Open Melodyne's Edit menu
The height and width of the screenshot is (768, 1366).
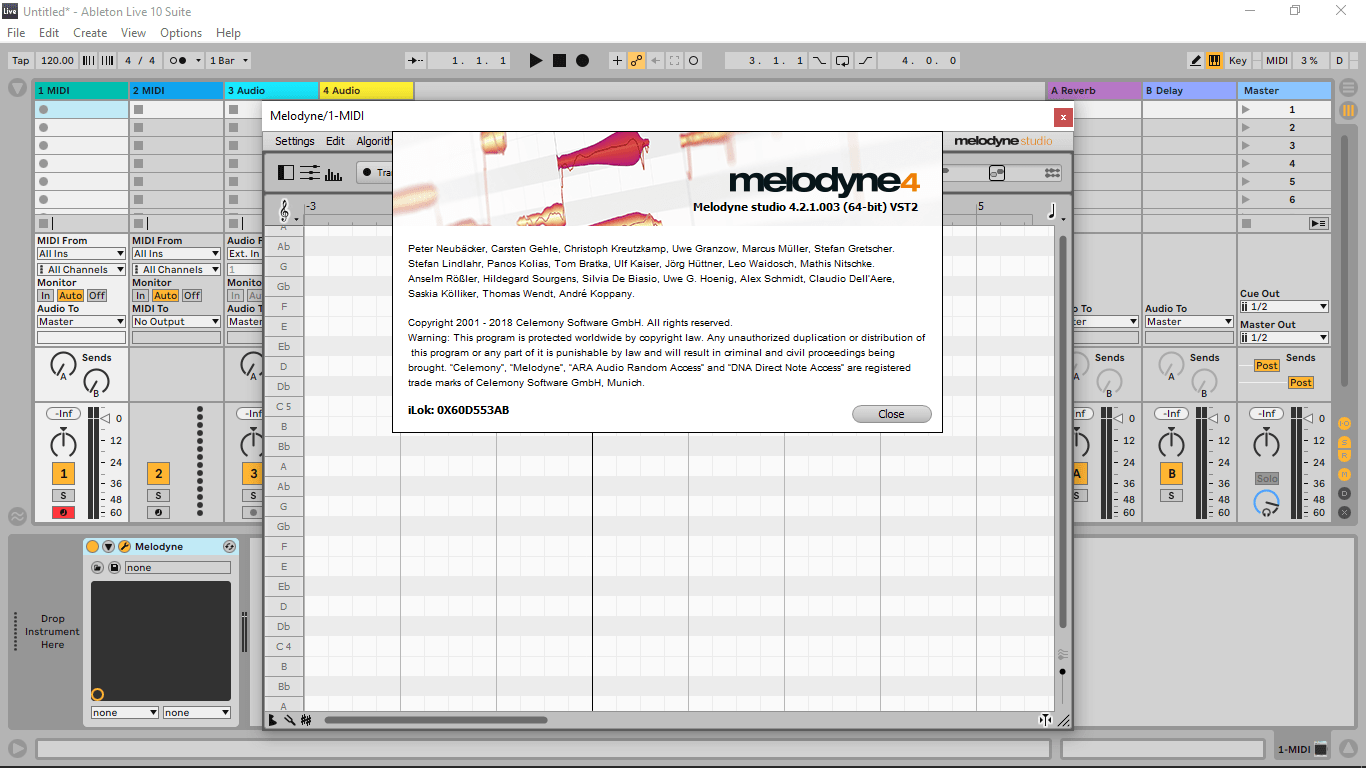[335, 141]
